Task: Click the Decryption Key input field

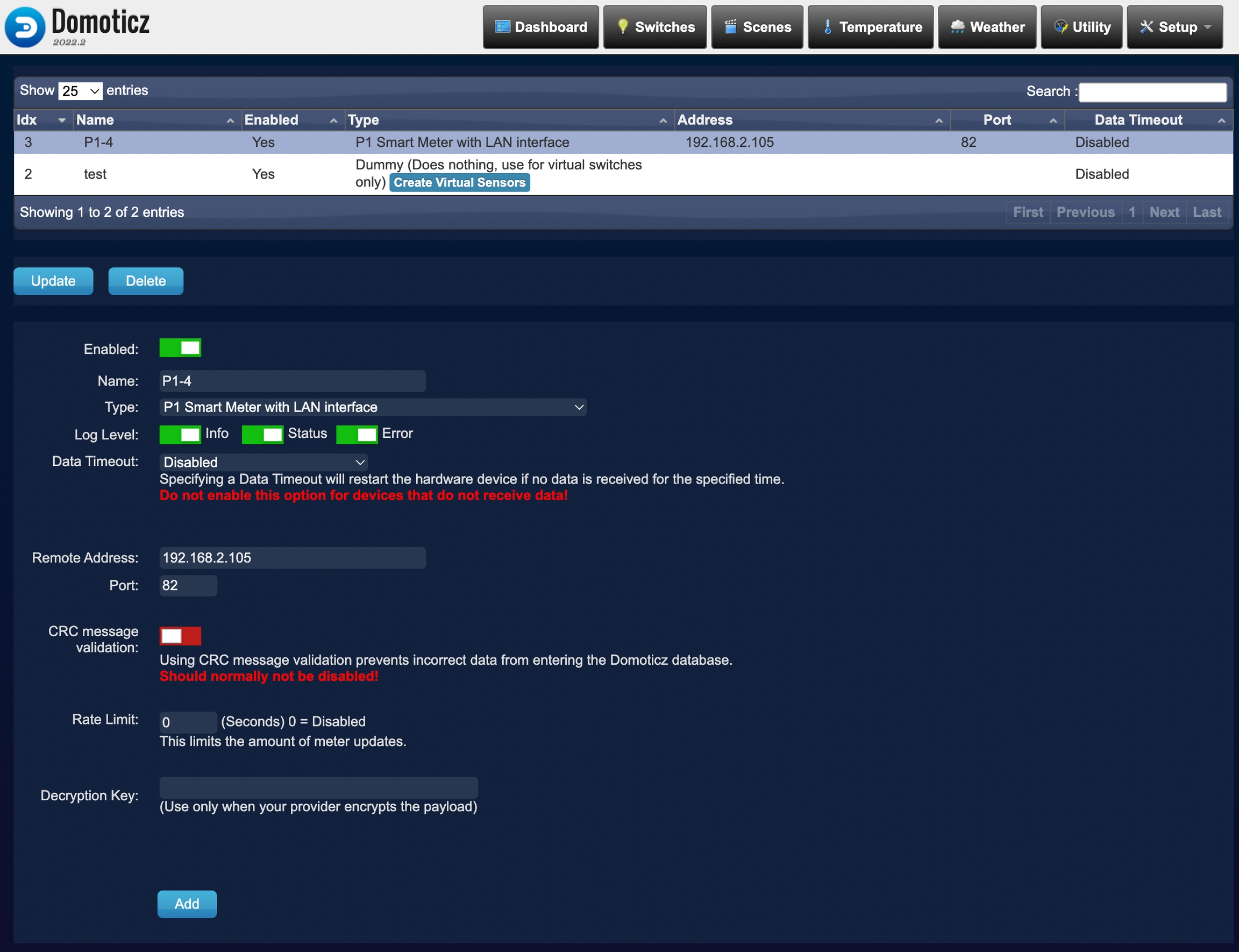Action: point(318,787)
